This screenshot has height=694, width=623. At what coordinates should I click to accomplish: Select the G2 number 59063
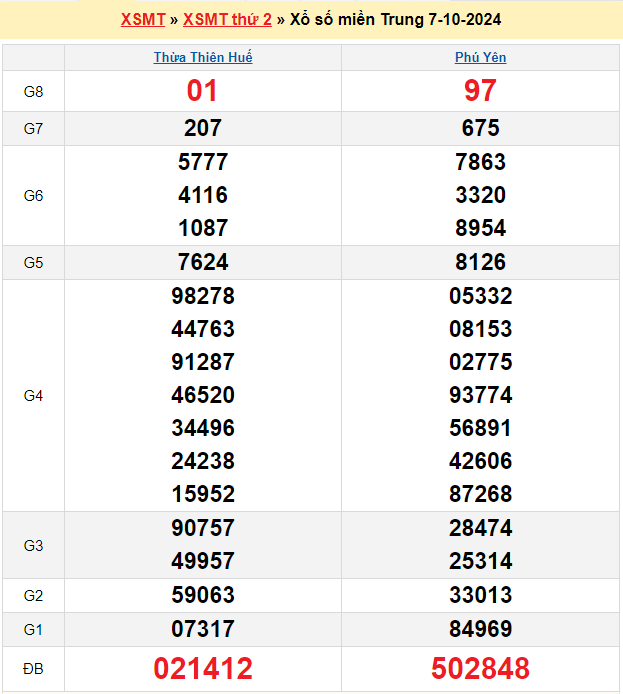[202, 595]
